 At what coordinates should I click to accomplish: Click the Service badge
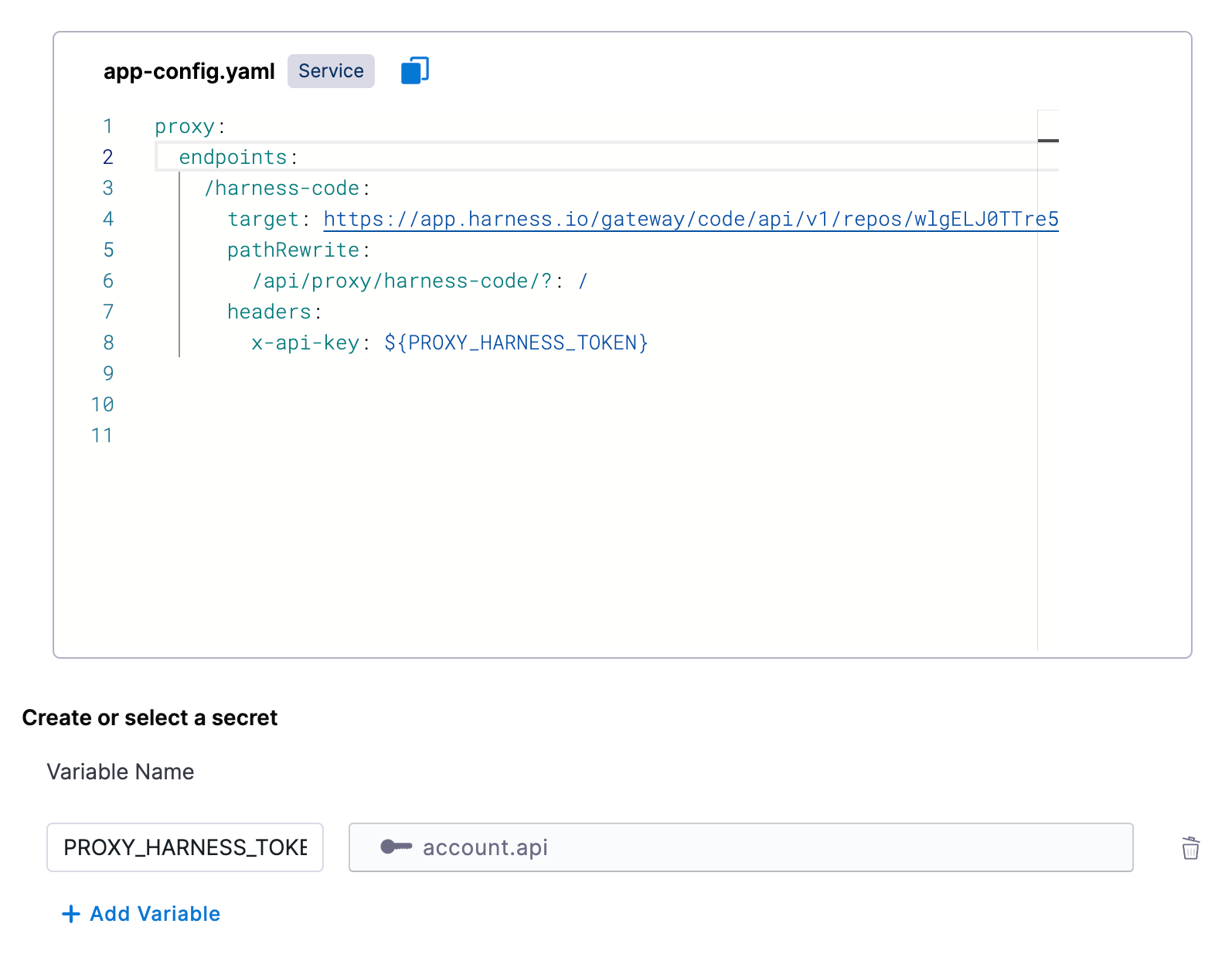[331, 71]
